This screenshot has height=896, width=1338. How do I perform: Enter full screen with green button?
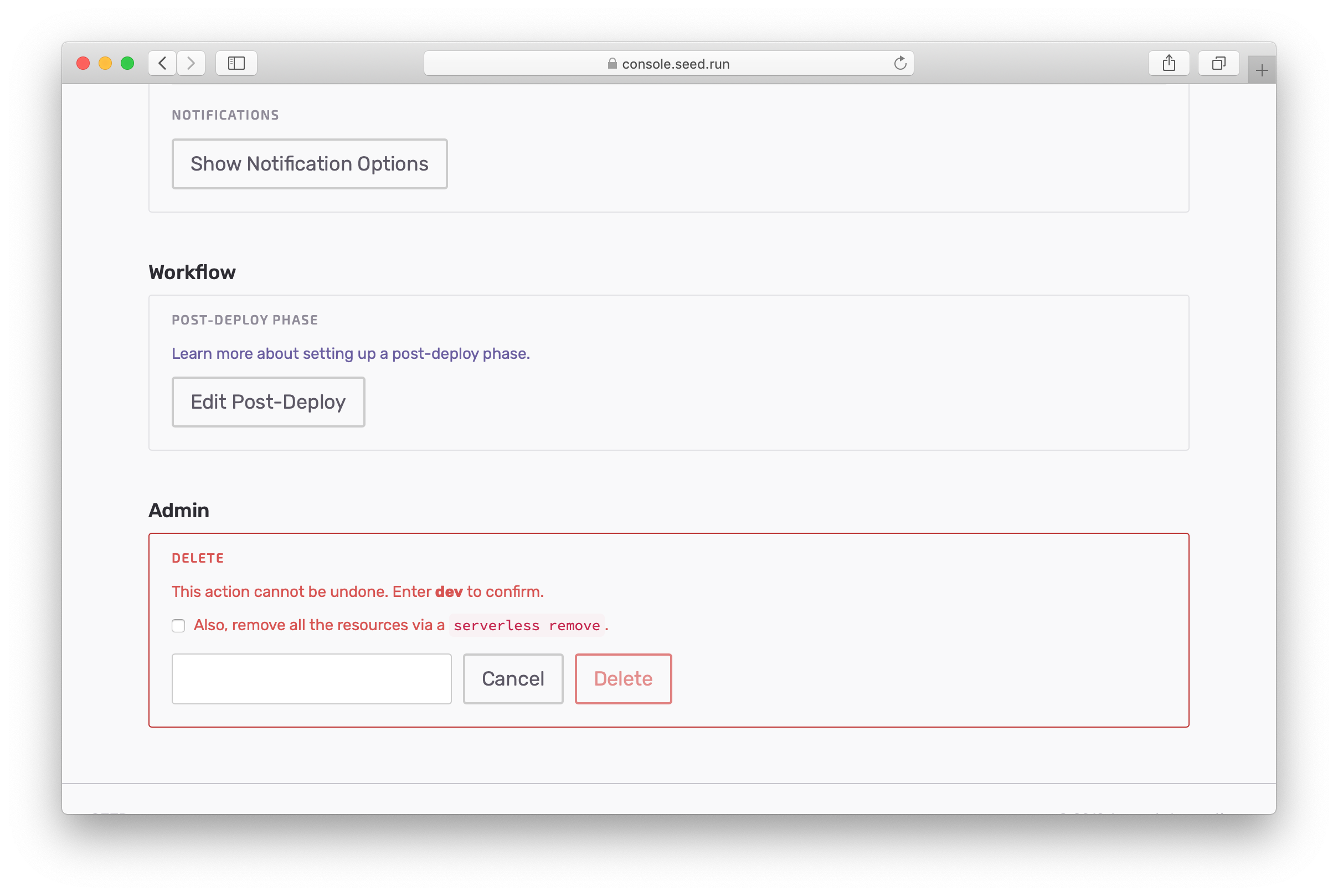pos(127,63)
